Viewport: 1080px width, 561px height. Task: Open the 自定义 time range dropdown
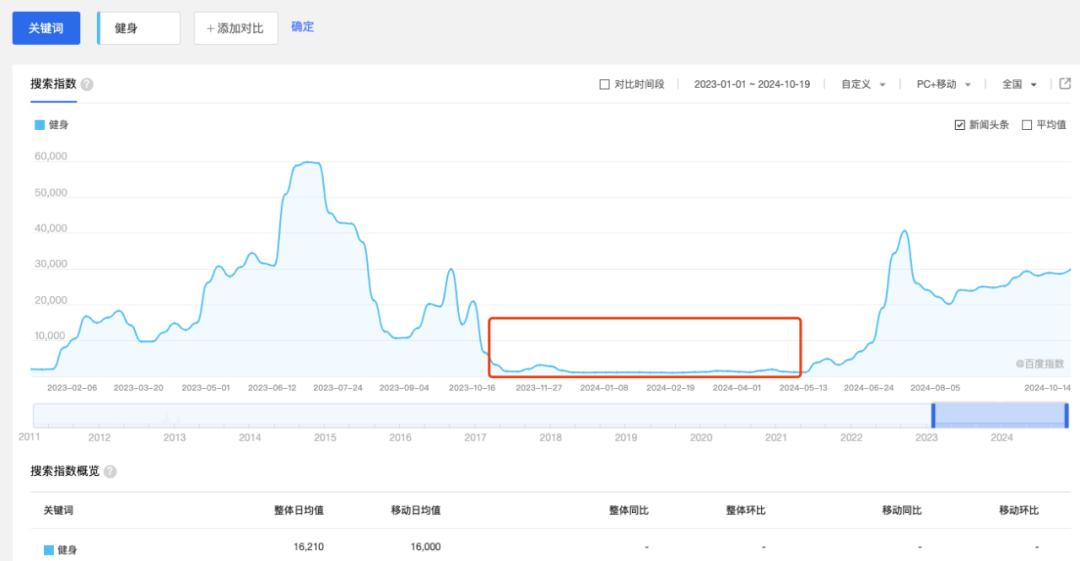pos(863,85)
